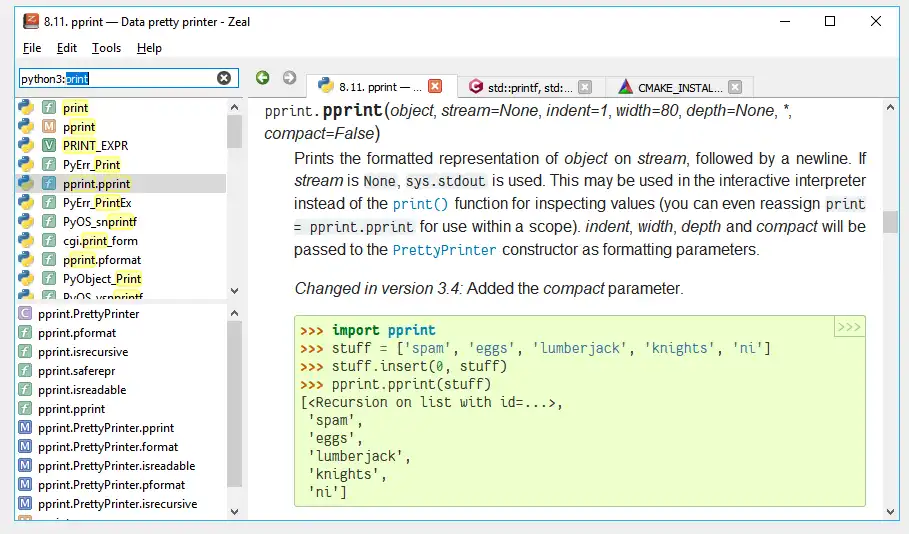Viewport: 909px width, 534px height.
Task: Click module icon beside pprint result
Action: (49, 126)
